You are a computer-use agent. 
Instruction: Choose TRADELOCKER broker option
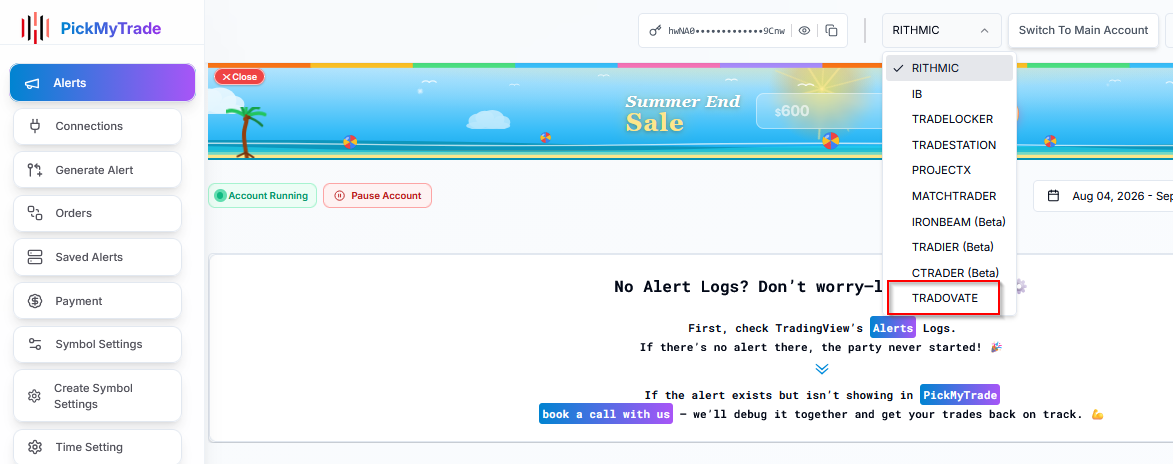(949, 120)
